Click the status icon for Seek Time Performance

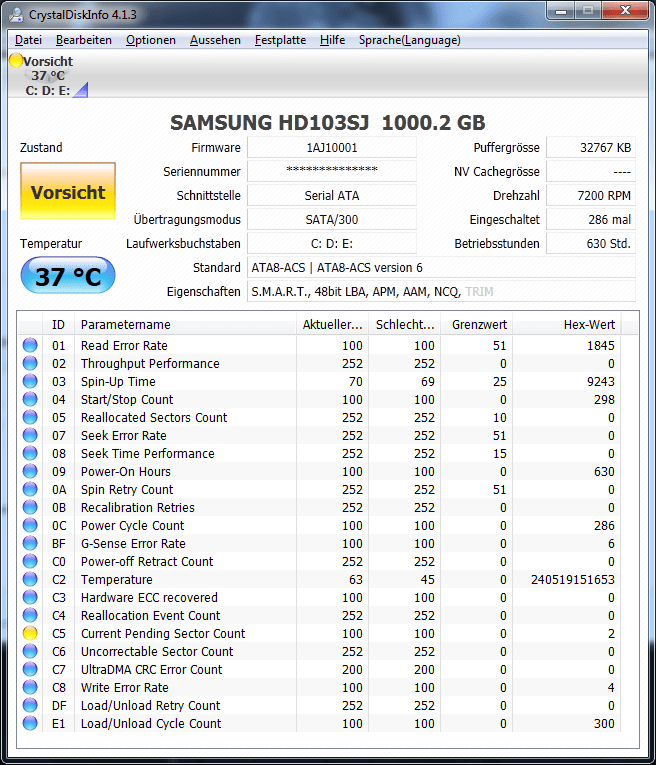30,454
